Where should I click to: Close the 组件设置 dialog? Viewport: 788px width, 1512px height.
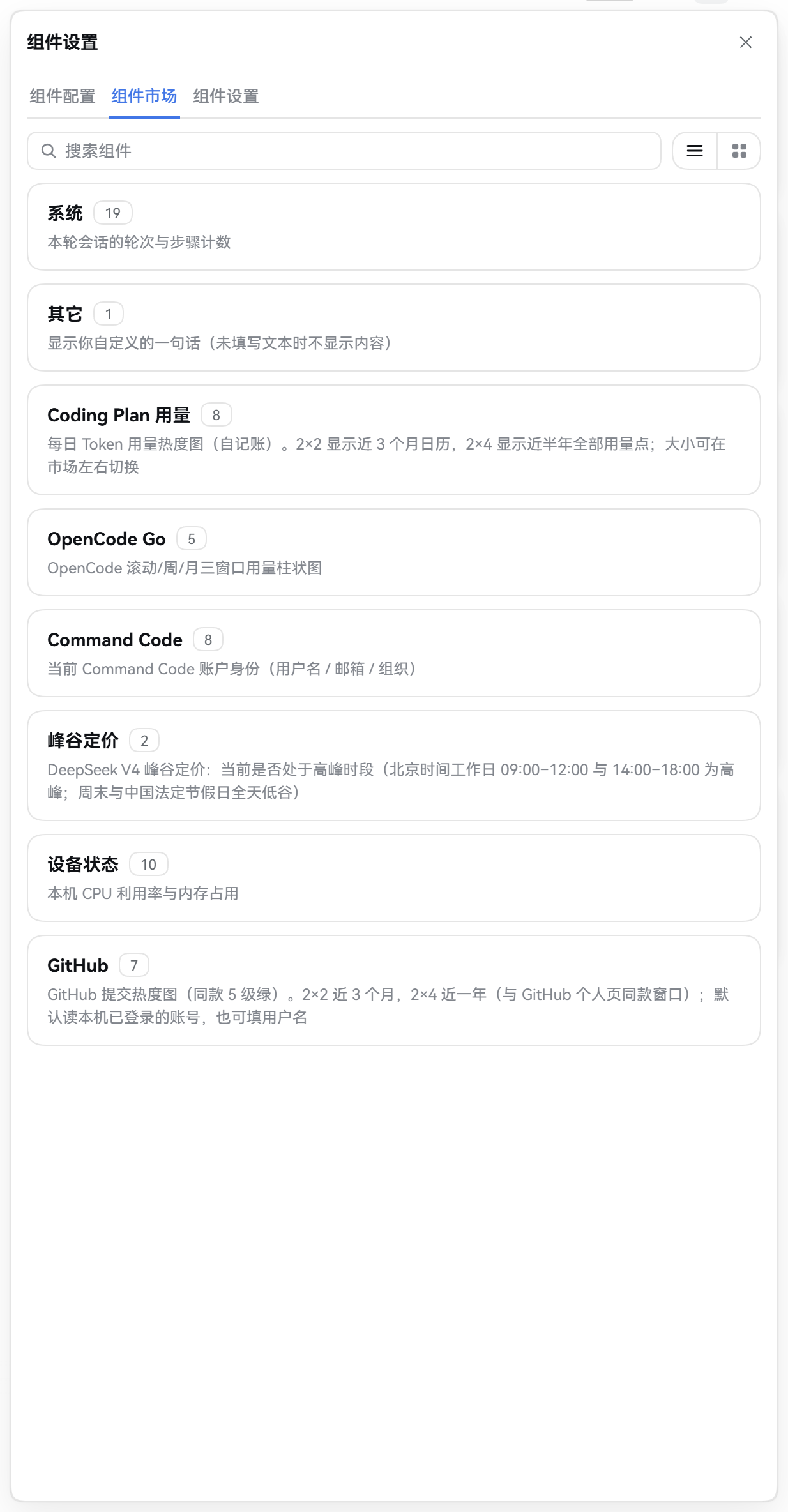click(745, 42)
